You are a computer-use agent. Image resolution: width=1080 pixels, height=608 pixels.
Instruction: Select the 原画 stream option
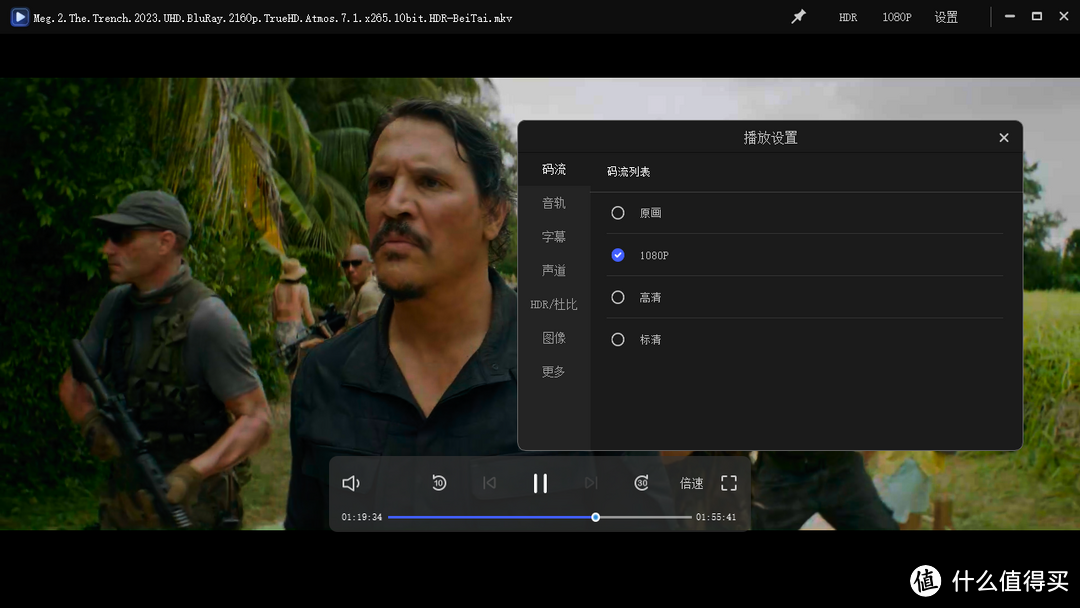(804, 213)
